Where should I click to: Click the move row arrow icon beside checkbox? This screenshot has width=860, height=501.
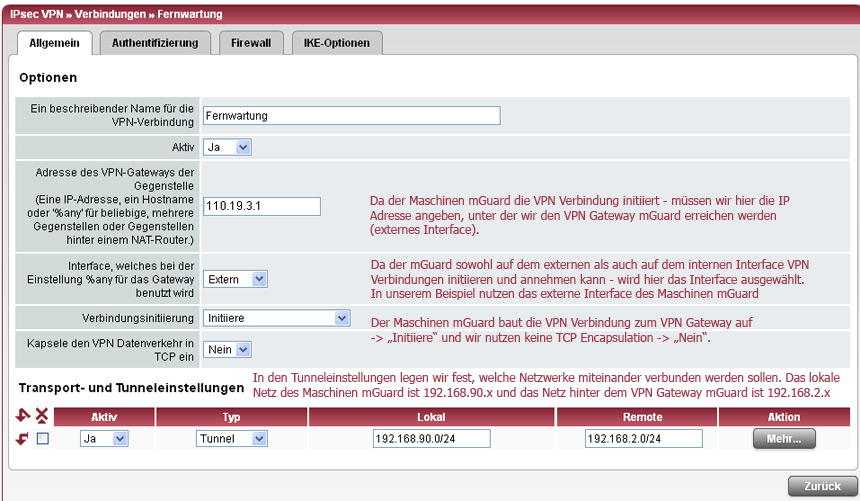click(23, 439)
